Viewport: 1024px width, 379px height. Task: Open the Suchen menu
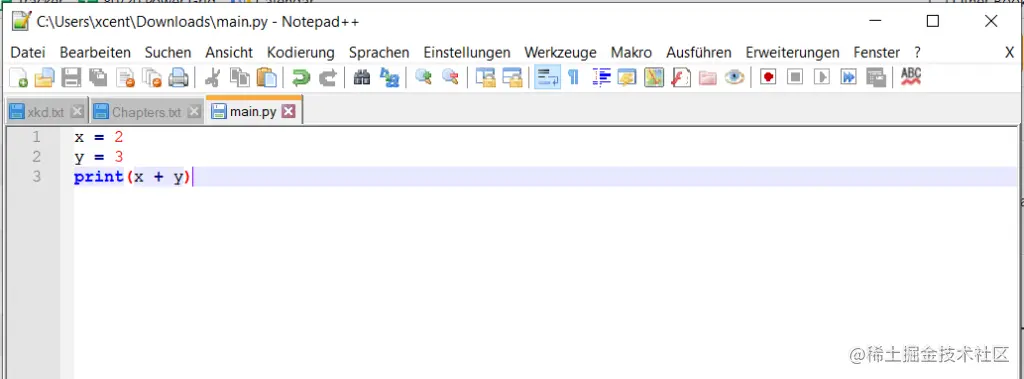168,52
